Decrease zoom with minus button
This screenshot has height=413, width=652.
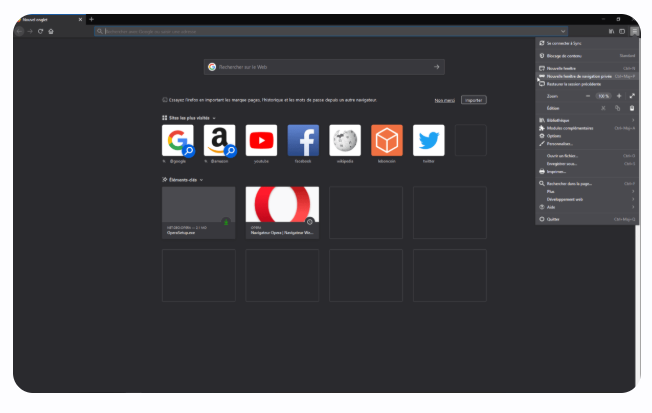(588, 96)
